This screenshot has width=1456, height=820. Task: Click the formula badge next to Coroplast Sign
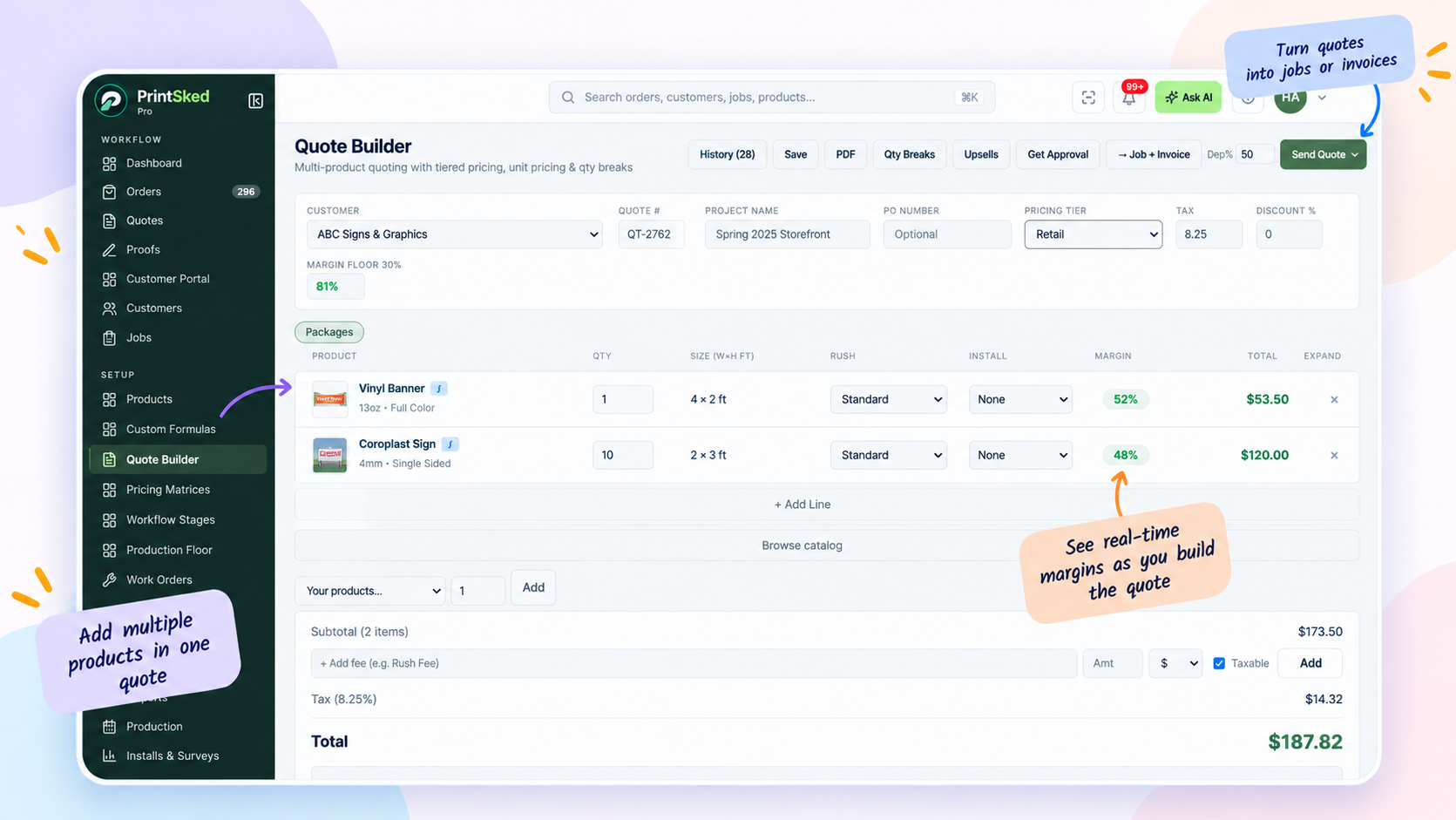pyautogui.click(x=450, y=444)
